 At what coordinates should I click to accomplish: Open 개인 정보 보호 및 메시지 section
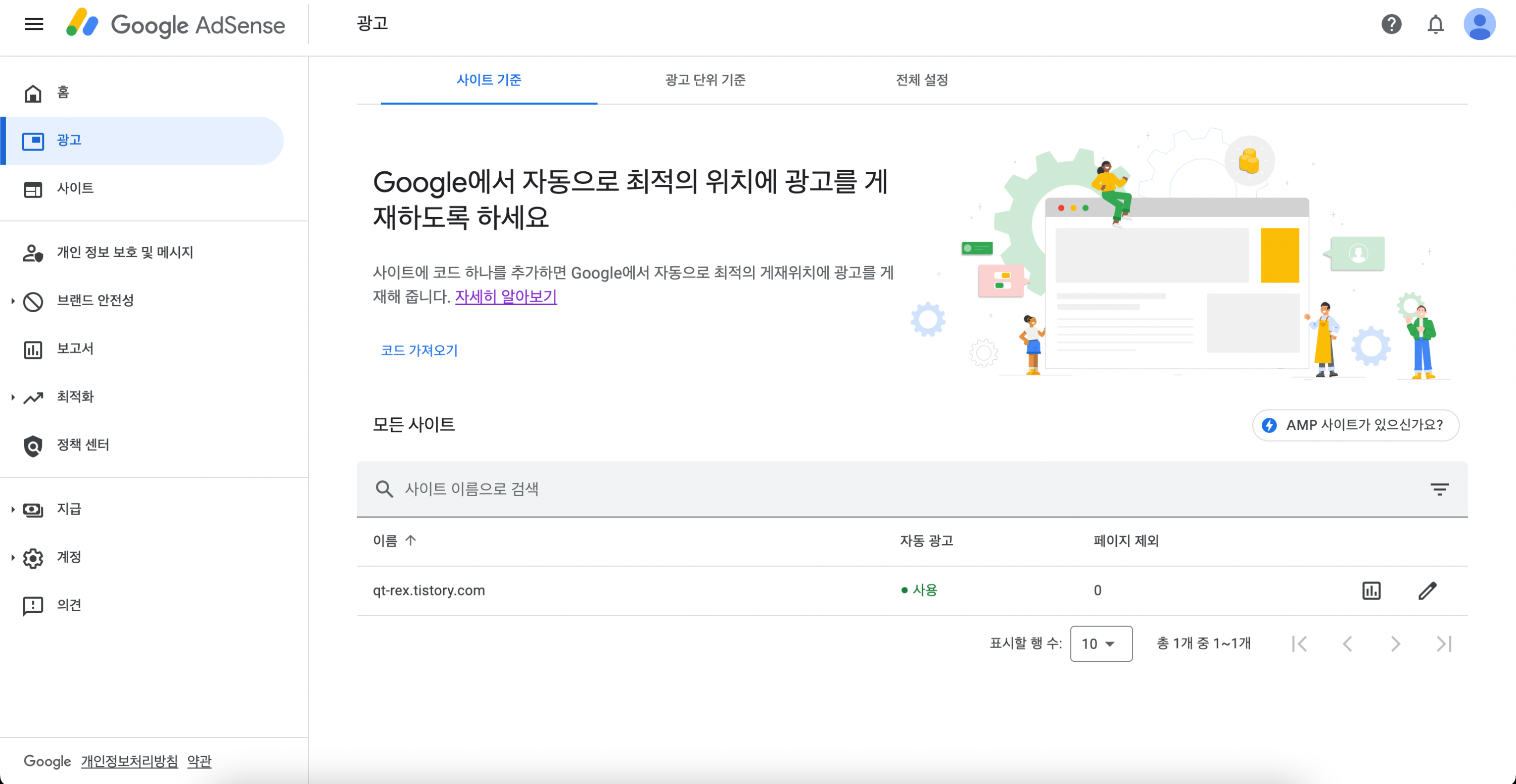coord(125,252)
